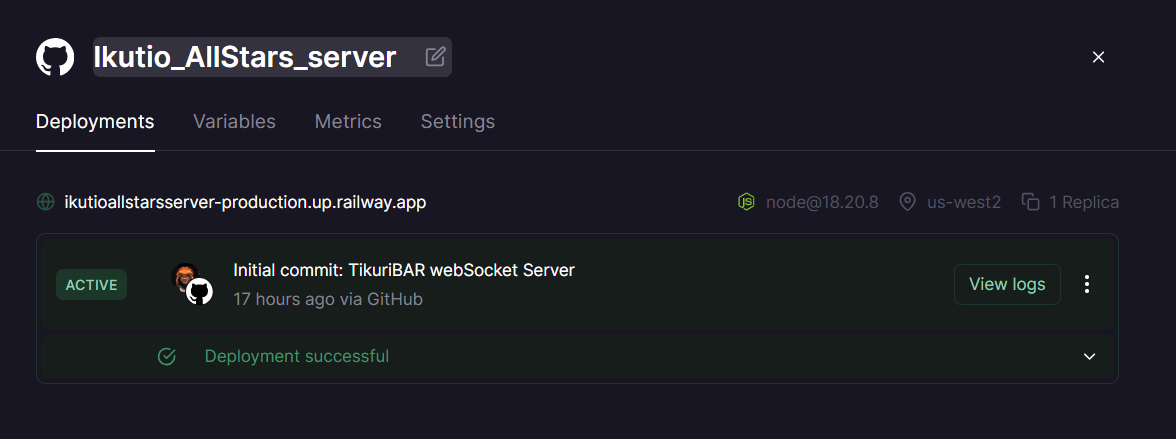Viewport: 1176px width, 439px height.
Task: Click the Deployment successful status text
Action: 297,356
